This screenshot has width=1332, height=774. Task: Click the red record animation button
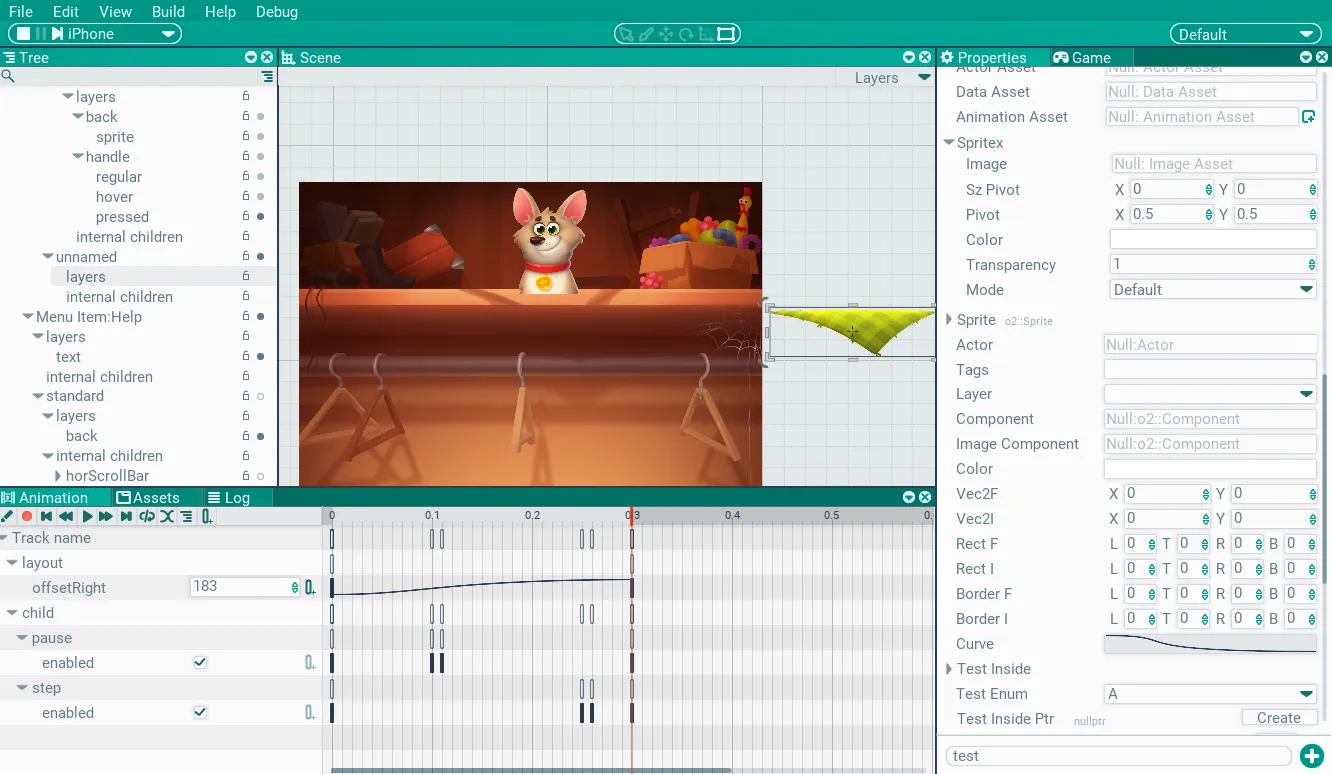[x=27, y=517]
